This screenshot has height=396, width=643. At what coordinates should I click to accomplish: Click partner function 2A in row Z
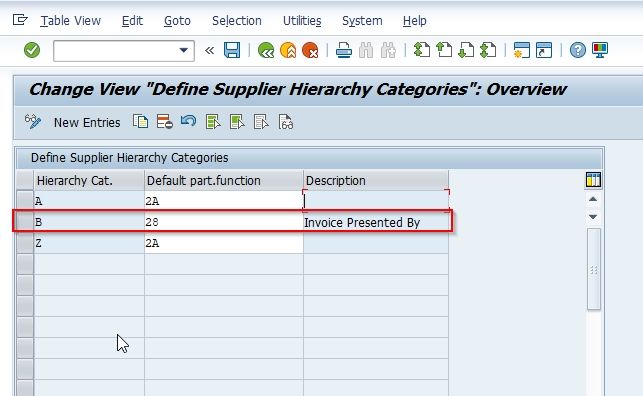coord(224,243)
